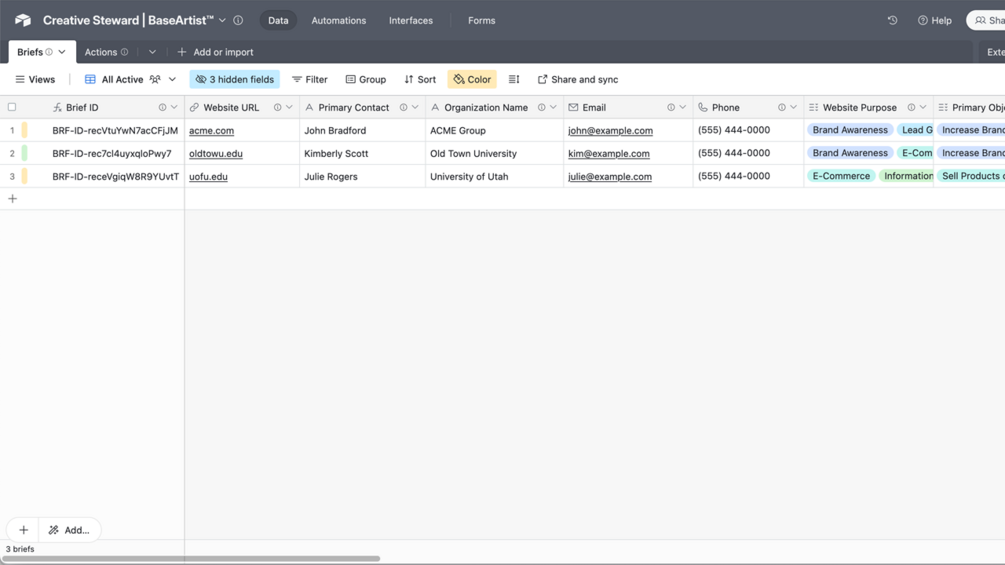Open the acme.com link

click(x=212, y=131)
